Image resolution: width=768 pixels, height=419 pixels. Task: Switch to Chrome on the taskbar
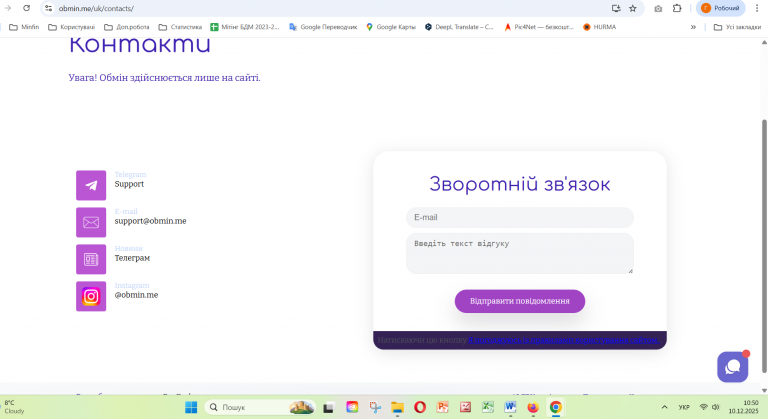[x=555, y=407]
